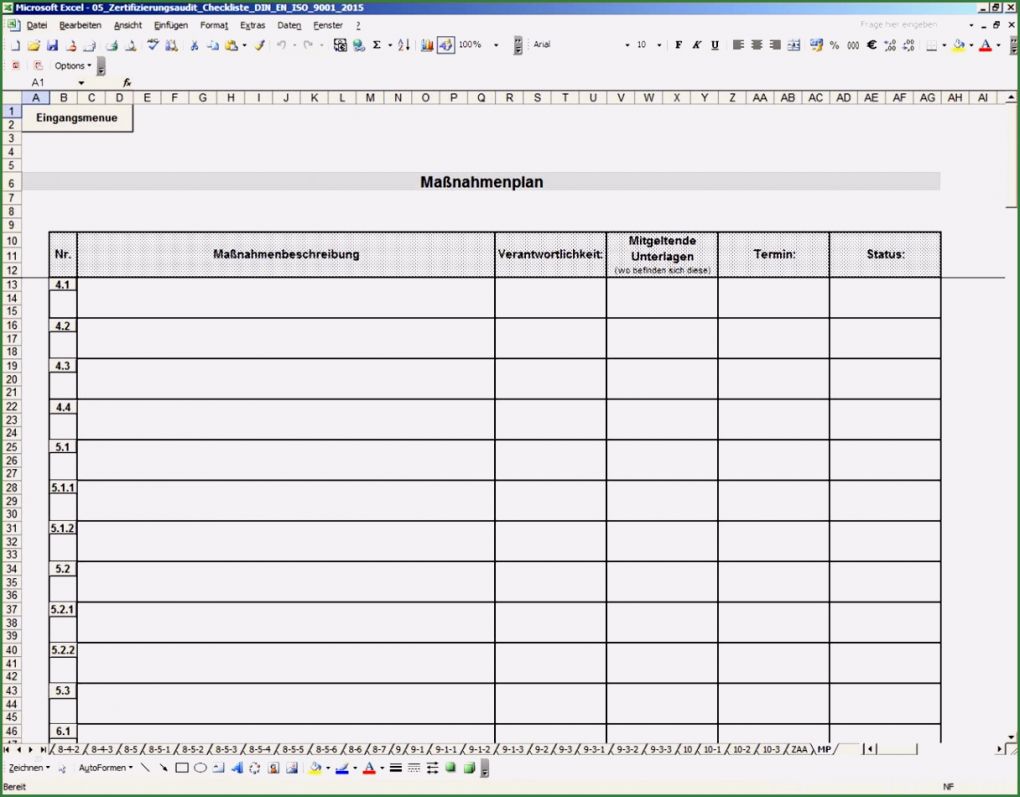1020x797 pixels.
Task: Click the AutoSum icon
Action: point(376,45)
